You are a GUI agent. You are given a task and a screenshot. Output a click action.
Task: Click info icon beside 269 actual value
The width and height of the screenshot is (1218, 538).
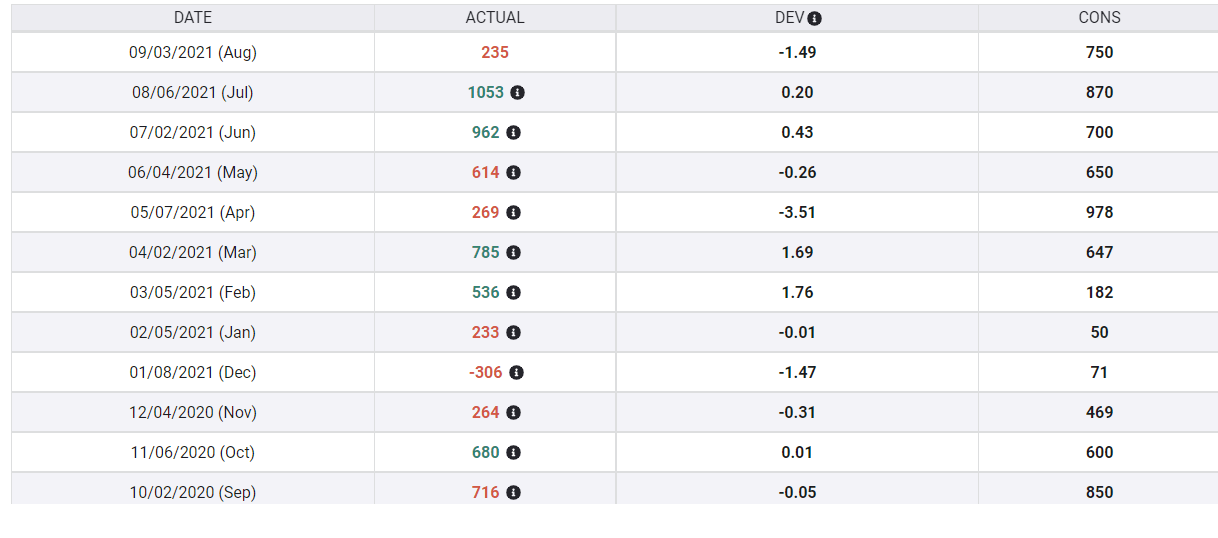513,212
